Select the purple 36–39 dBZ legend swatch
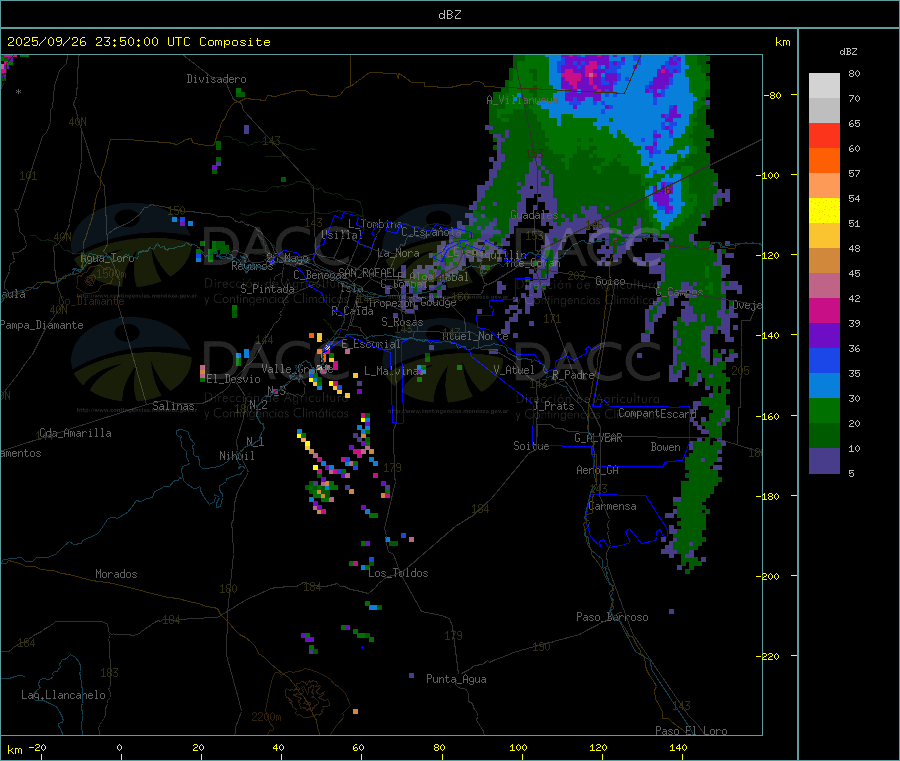The image size is (900, 761). (x=824, y=336)
